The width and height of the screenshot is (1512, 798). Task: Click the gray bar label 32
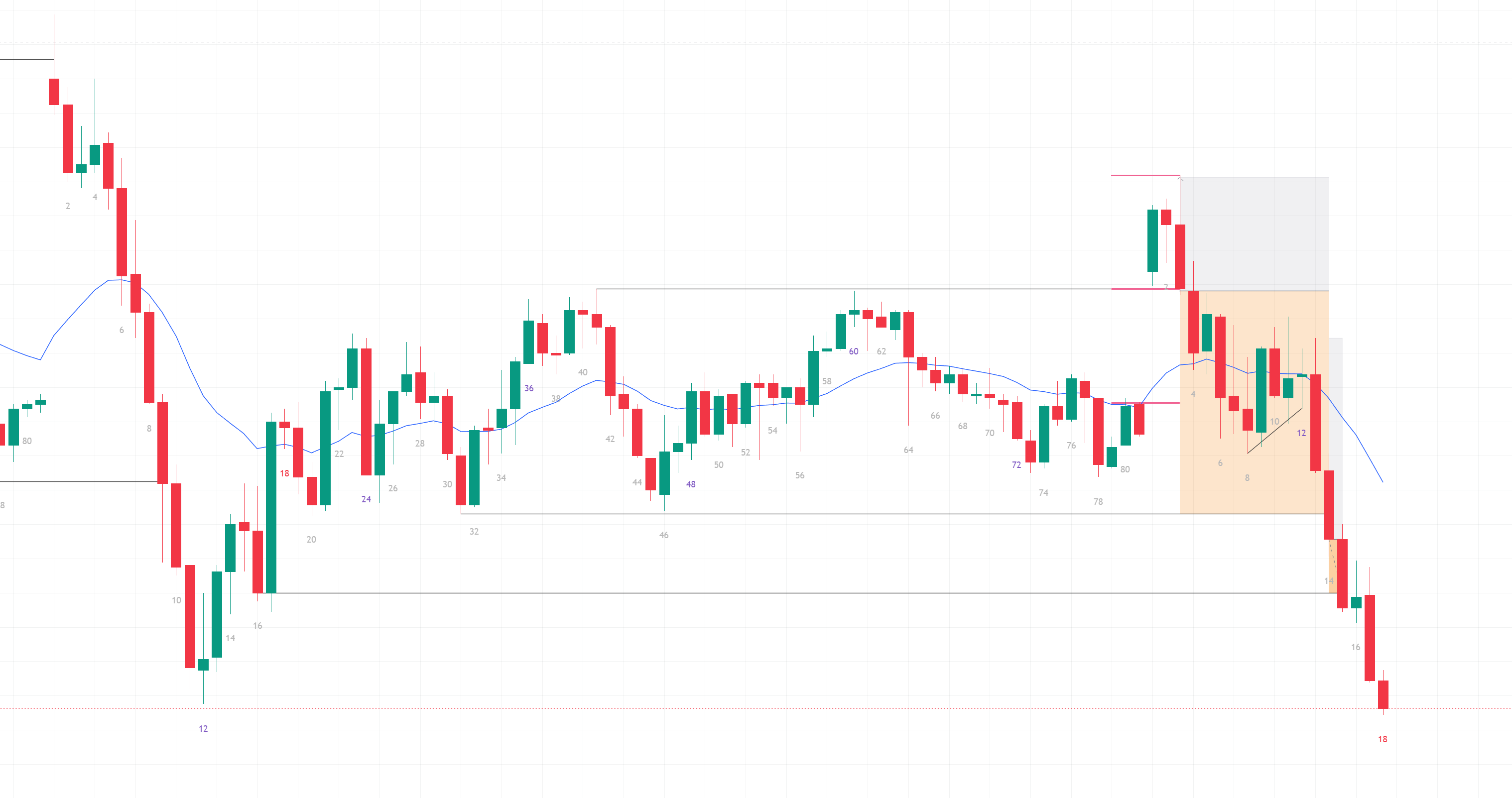click(474, 532)
